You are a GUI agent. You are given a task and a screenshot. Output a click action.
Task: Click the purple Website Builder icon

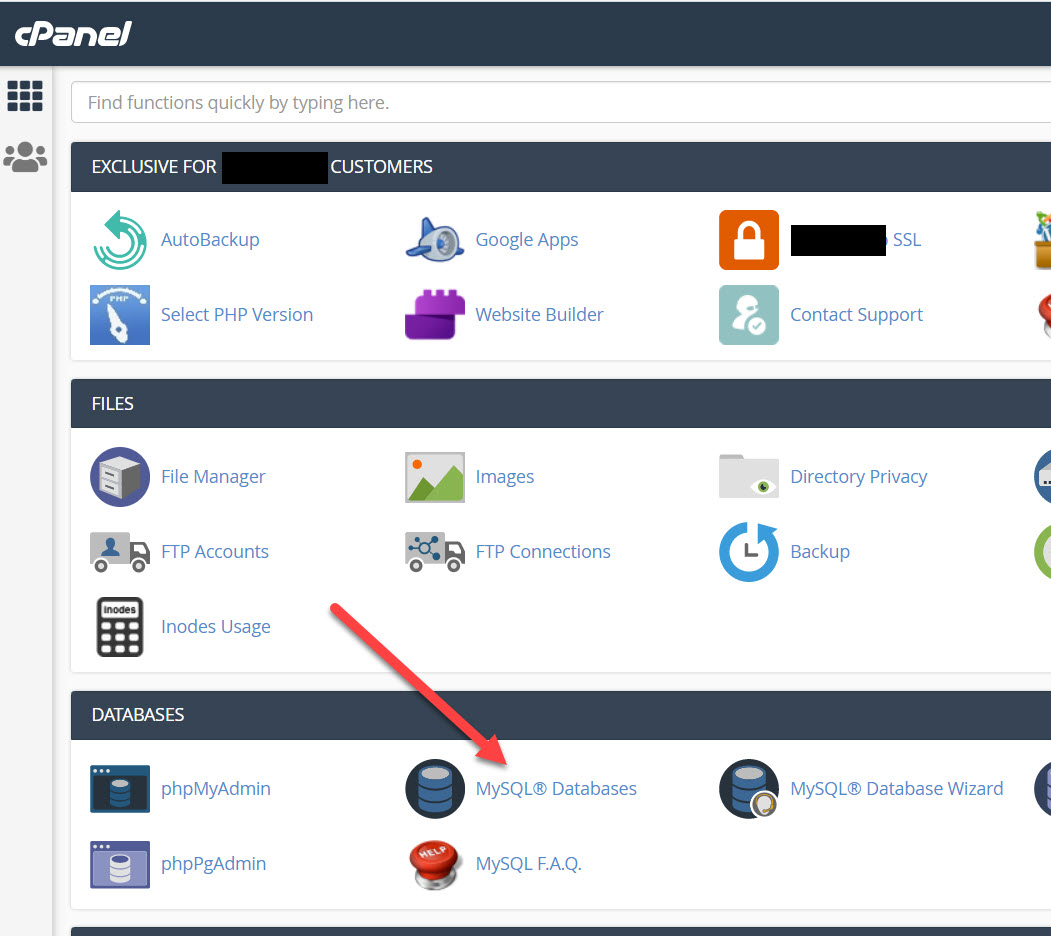coord(435,315)
